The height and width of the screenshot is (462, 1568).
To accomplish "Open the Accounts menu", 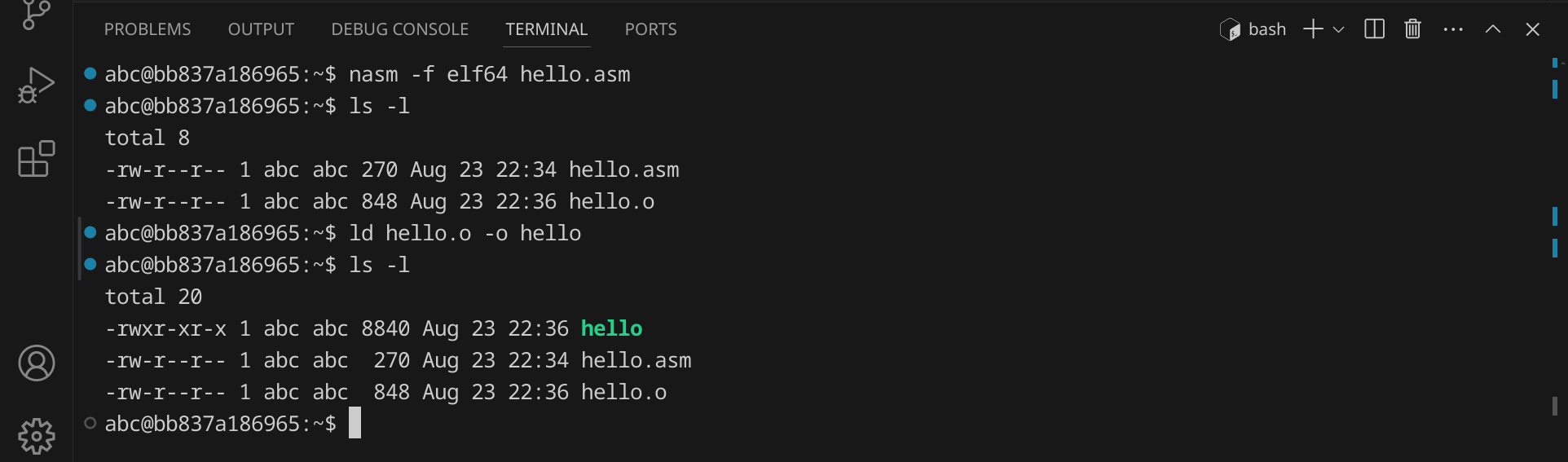I will 36,363.
